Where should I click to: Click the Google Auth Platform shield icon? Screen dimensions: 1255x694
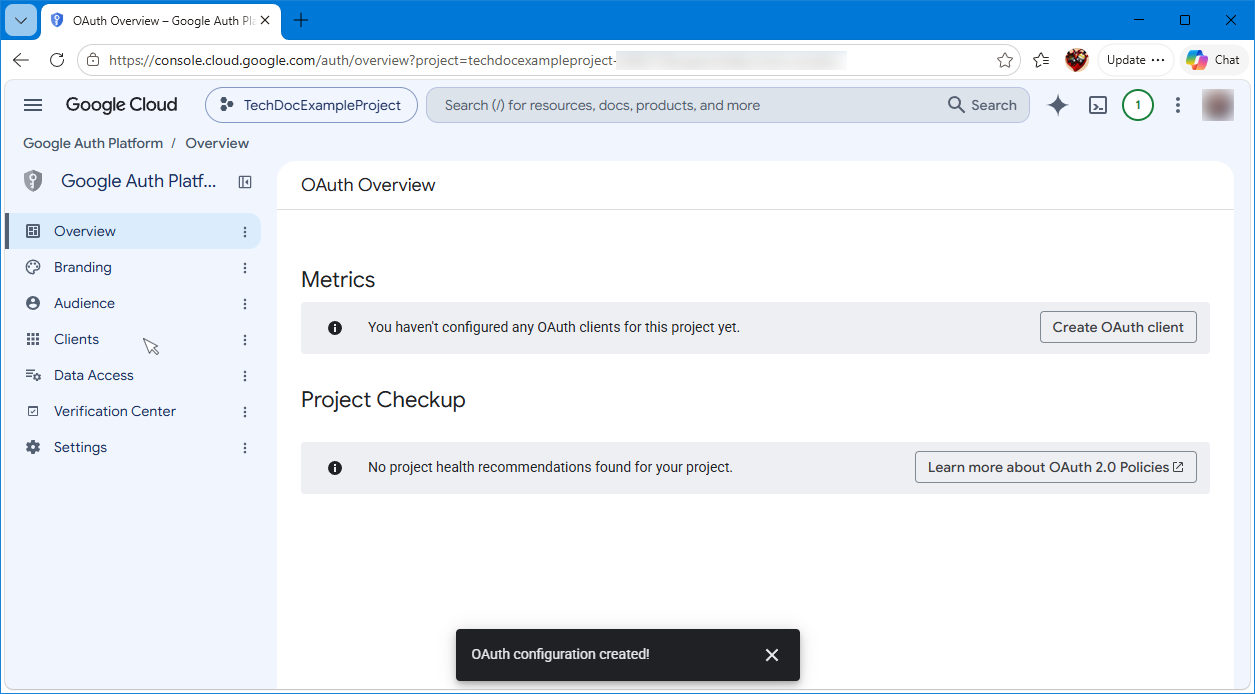(33, 181)
